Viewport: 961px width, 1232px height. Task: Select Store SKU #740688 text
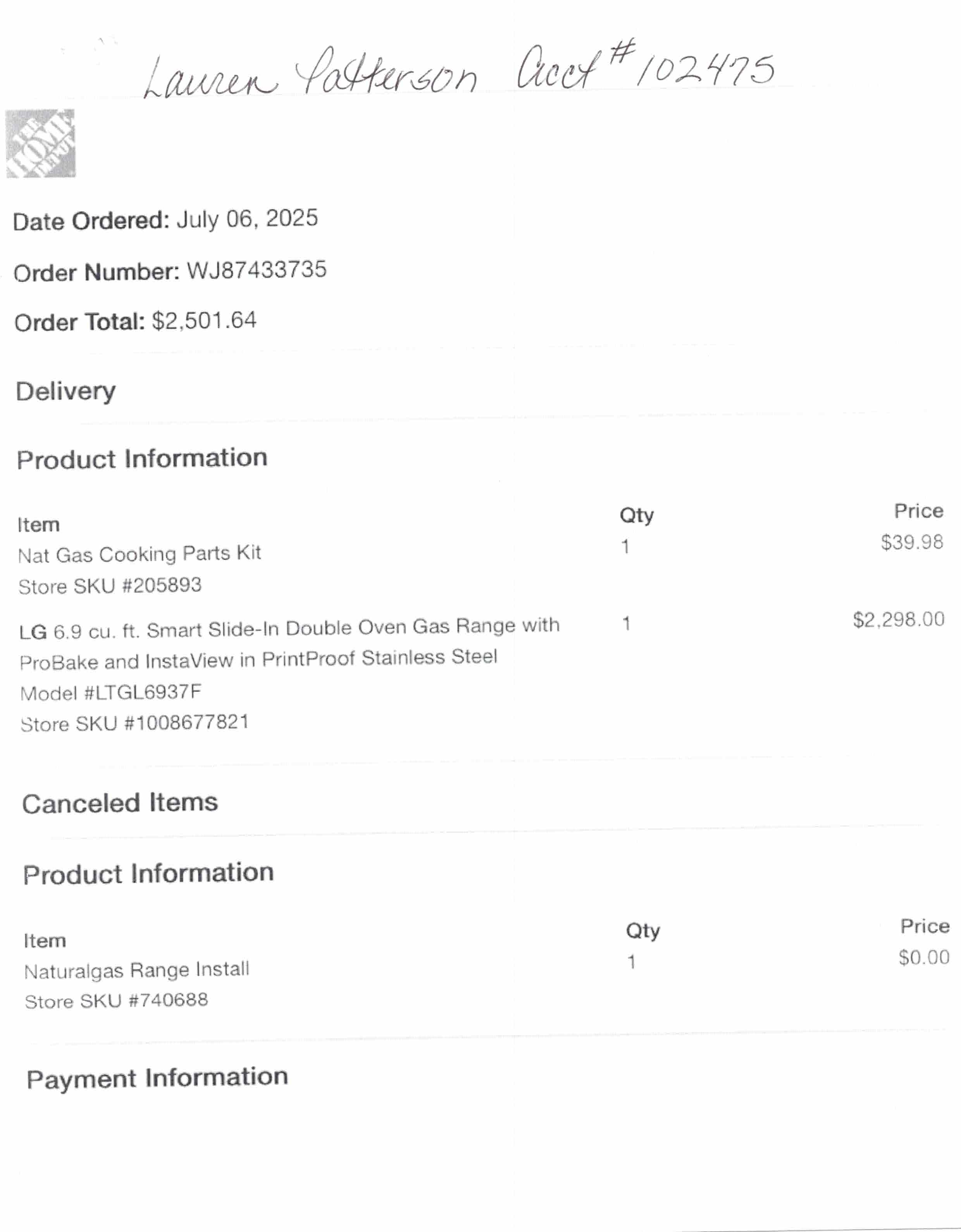[116, 1001]
